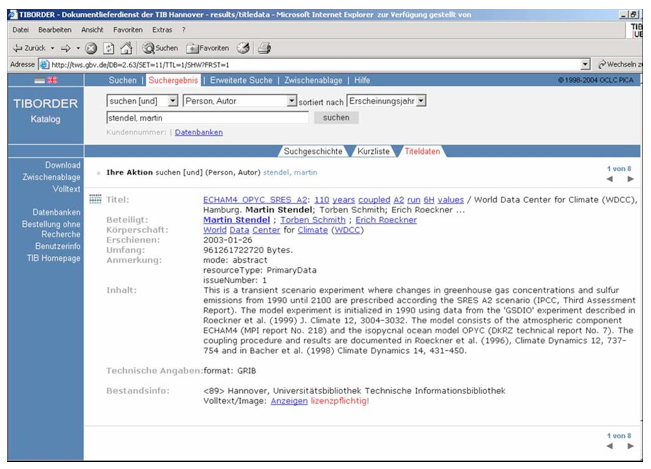Click the Forward arrow in toolbar
Image resolution: width=651 pixels, height=469 pixels.
coord(66,49)
